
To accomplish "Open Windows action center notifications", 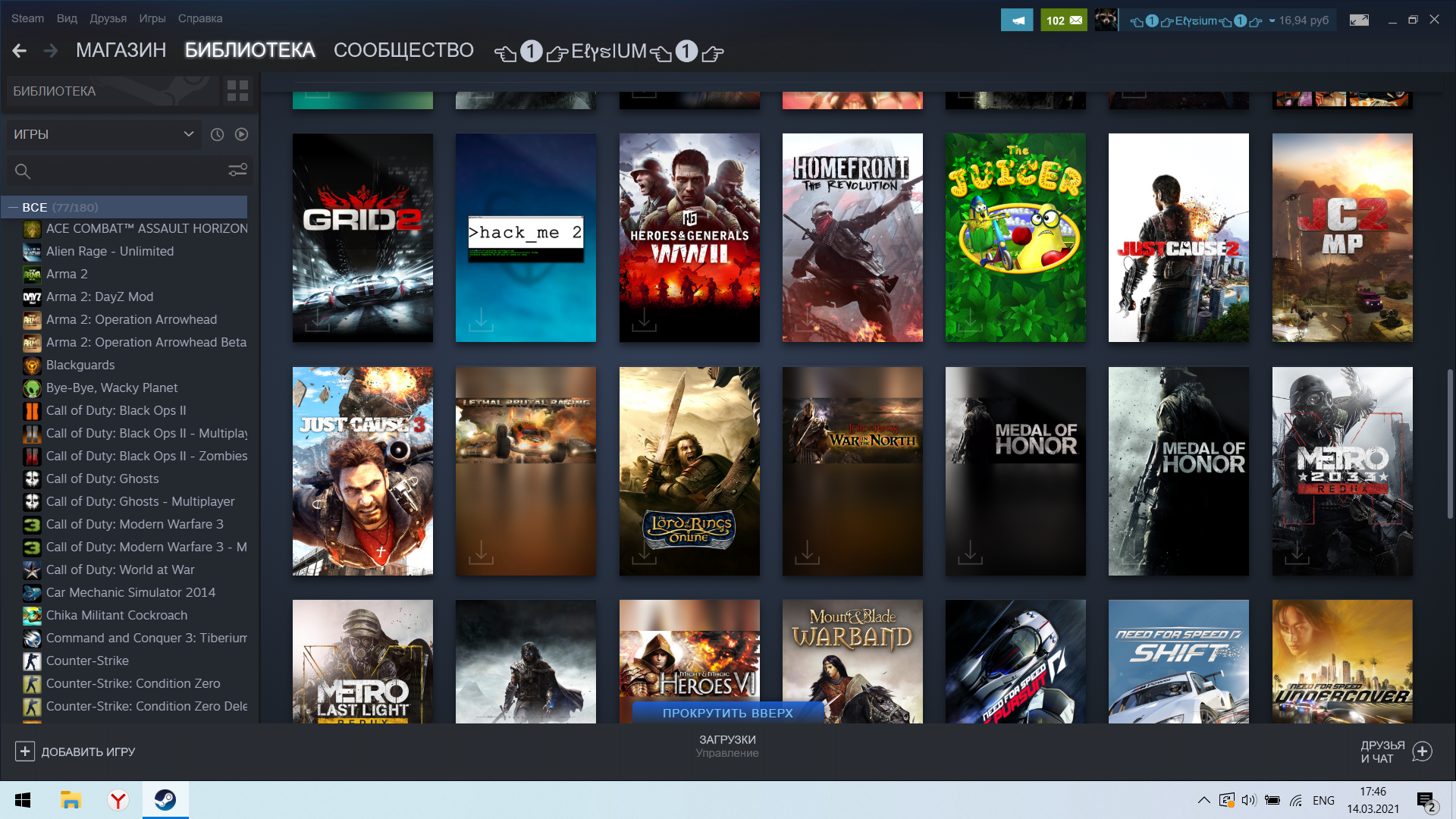I will coord(1426,801).
